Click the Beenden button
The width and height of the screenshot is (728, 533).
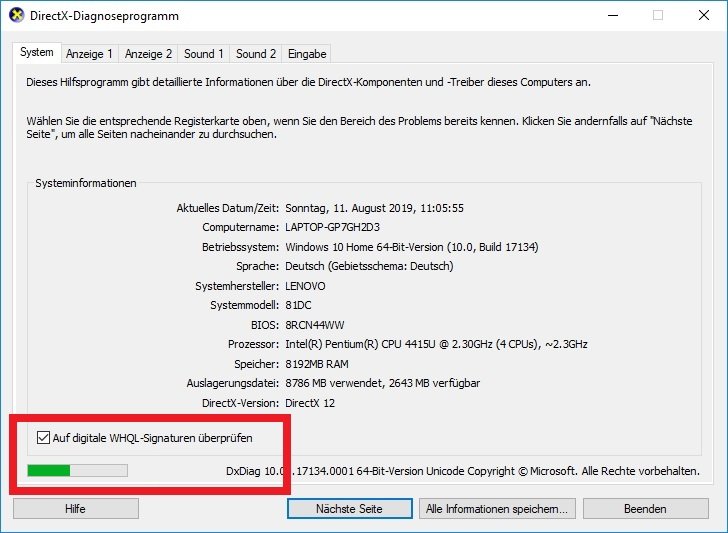click(x=646, y=509)
